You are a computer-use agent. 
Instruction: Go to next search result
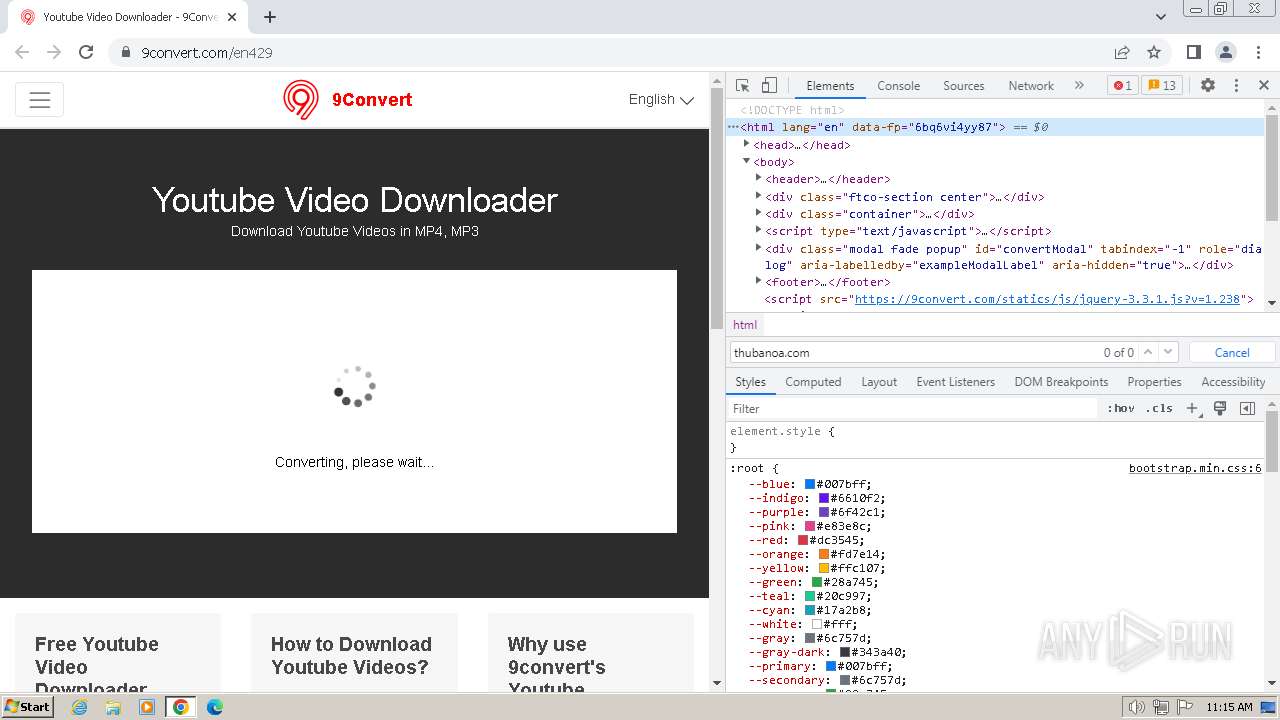pos(1168,352)
